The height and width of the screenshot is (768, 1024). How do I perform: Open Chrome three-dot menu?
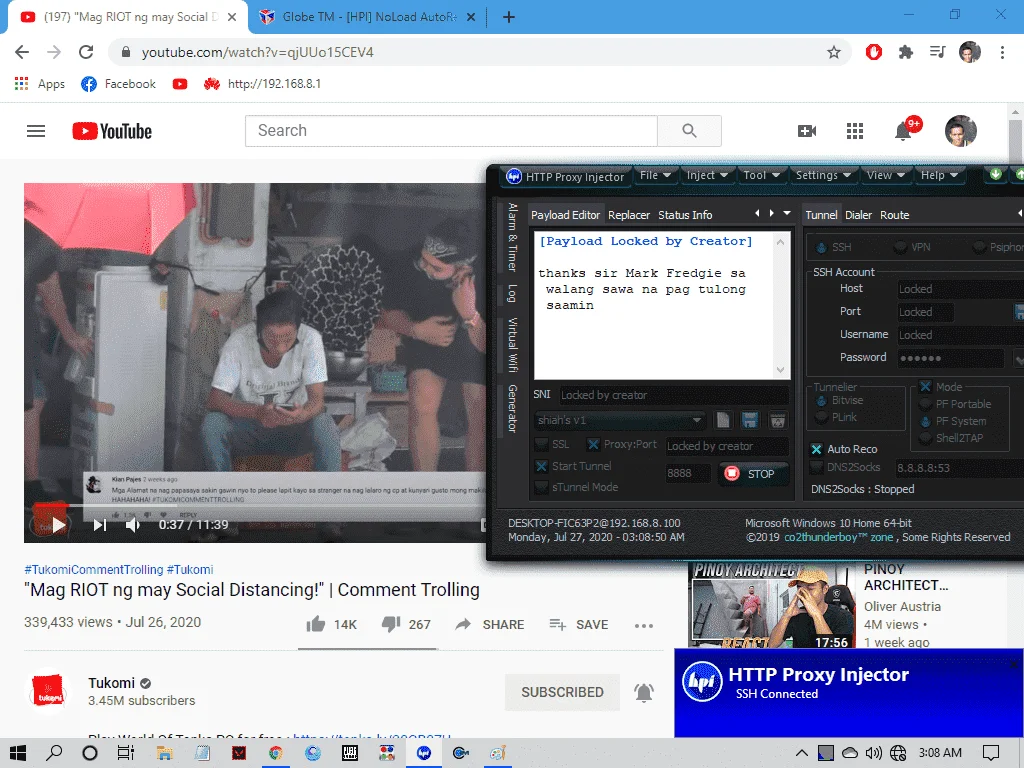1002,52
